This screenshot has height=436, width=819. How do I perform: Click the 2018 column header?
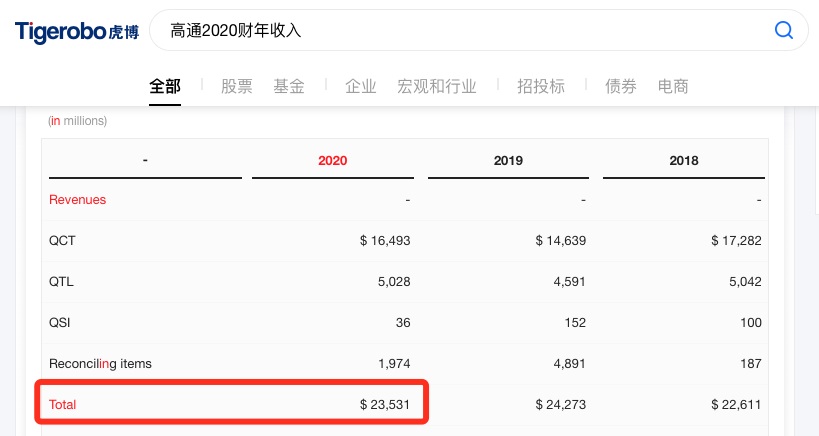pos(684,160)
